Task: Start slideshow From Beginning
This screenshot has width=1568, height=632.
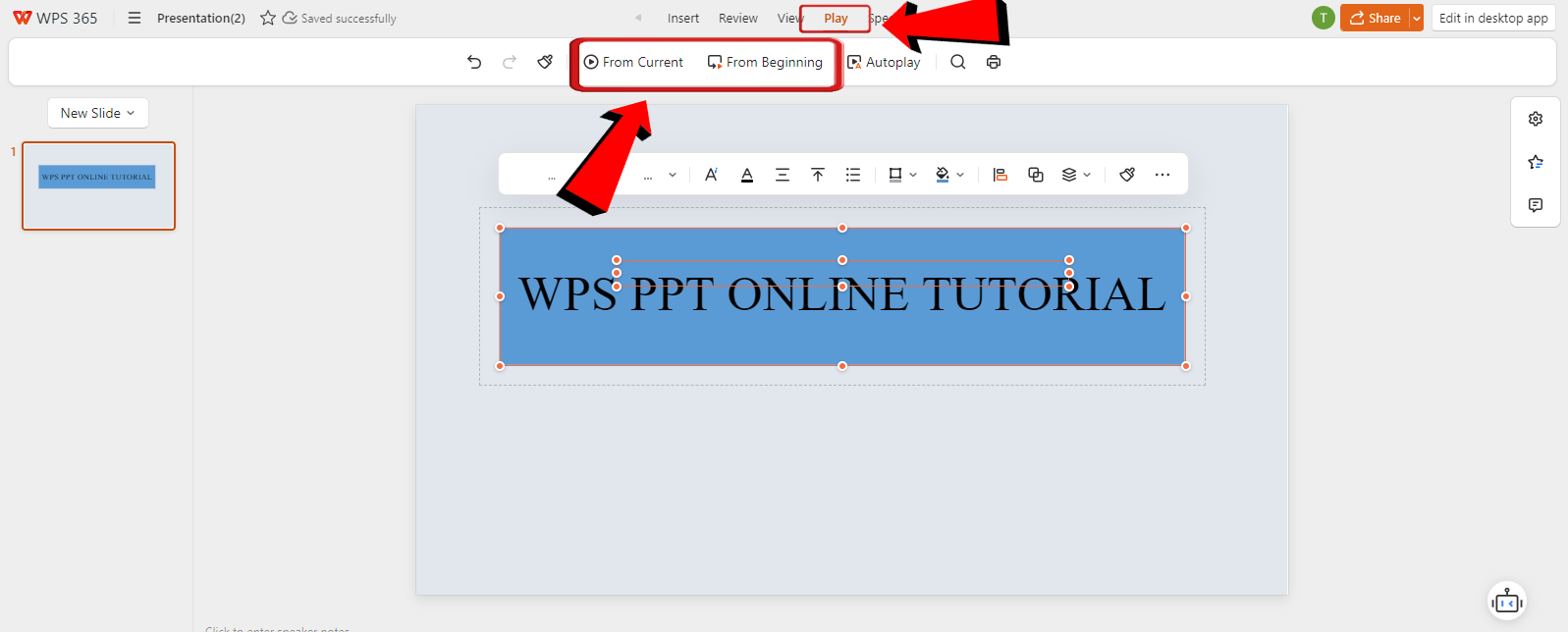Action: tap(765, 62)
